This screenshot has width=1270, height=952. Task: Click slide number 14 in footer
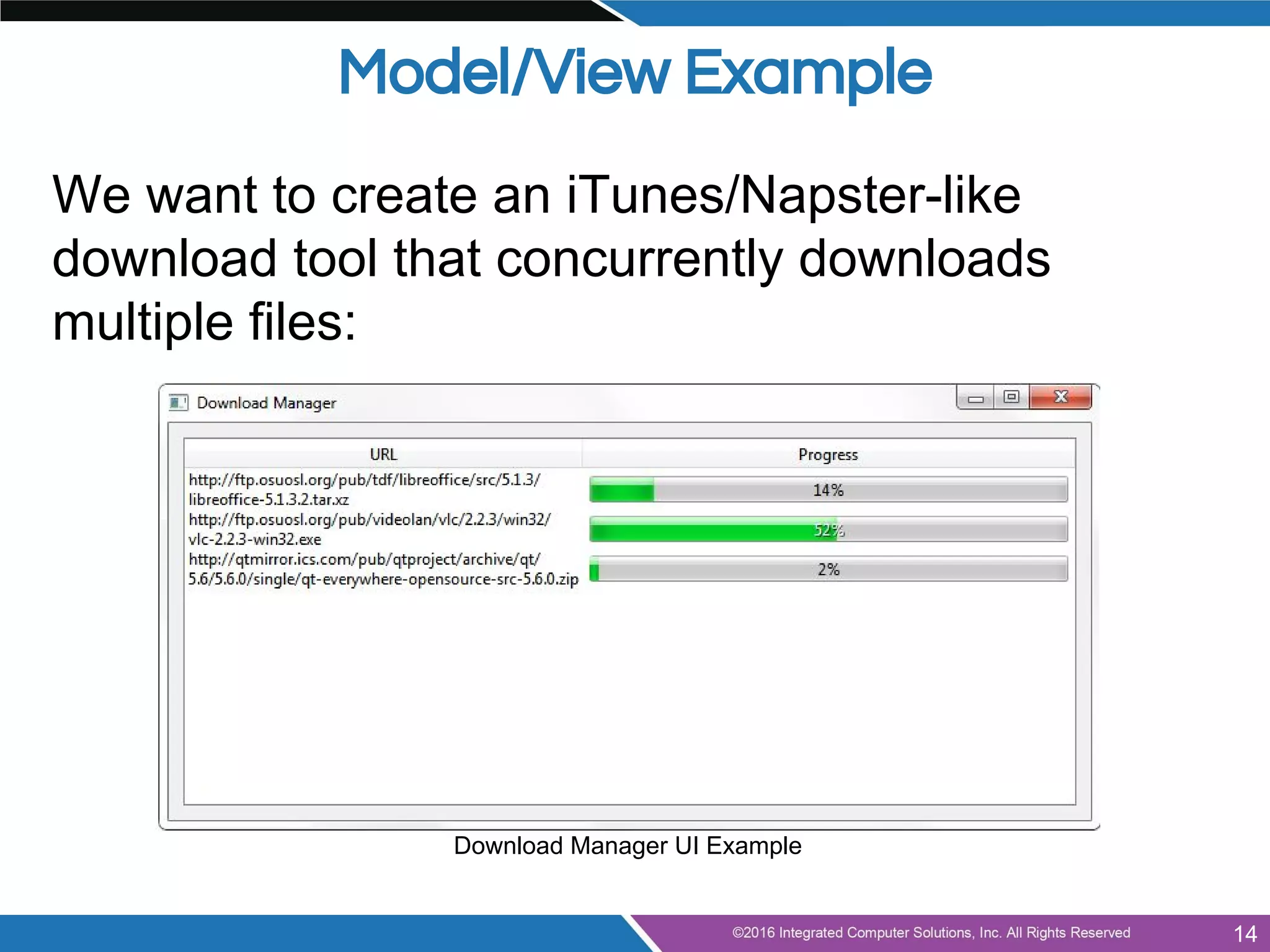[x=1245, y=933]
